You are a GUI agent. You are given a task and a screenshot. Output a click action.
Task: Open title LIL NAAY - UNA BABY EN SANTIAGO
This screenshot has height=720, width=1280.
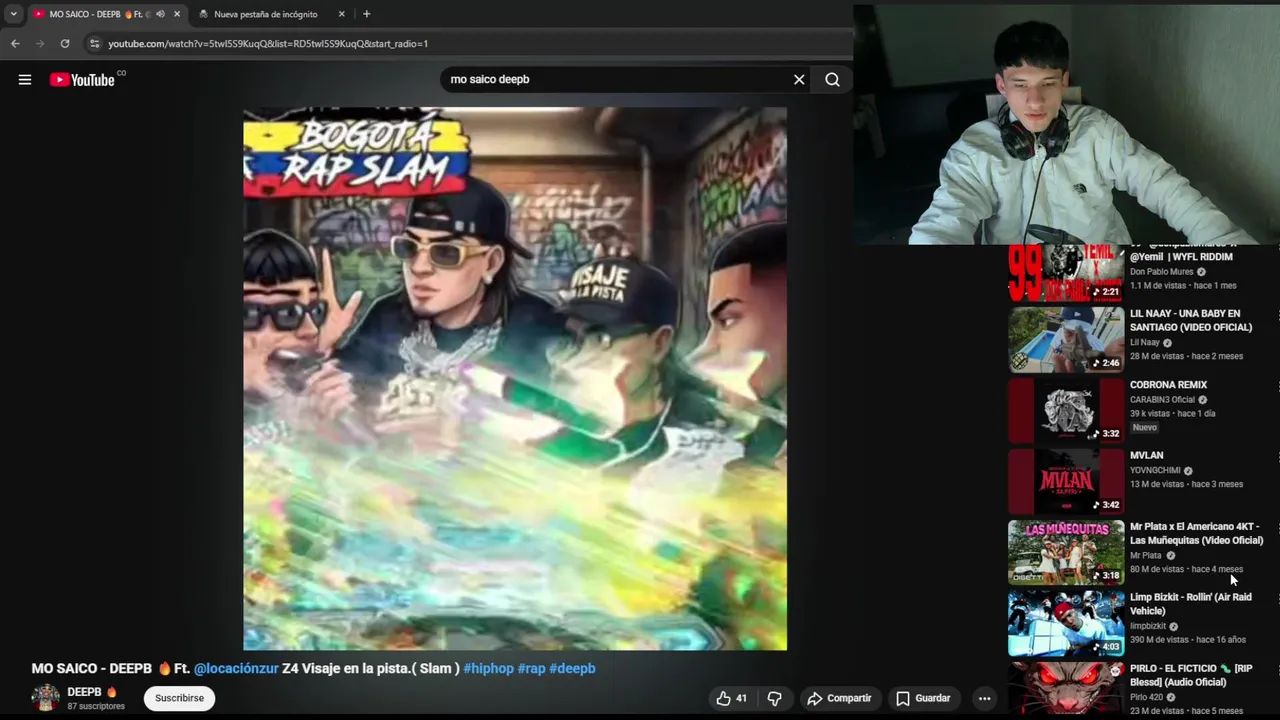1191,320
